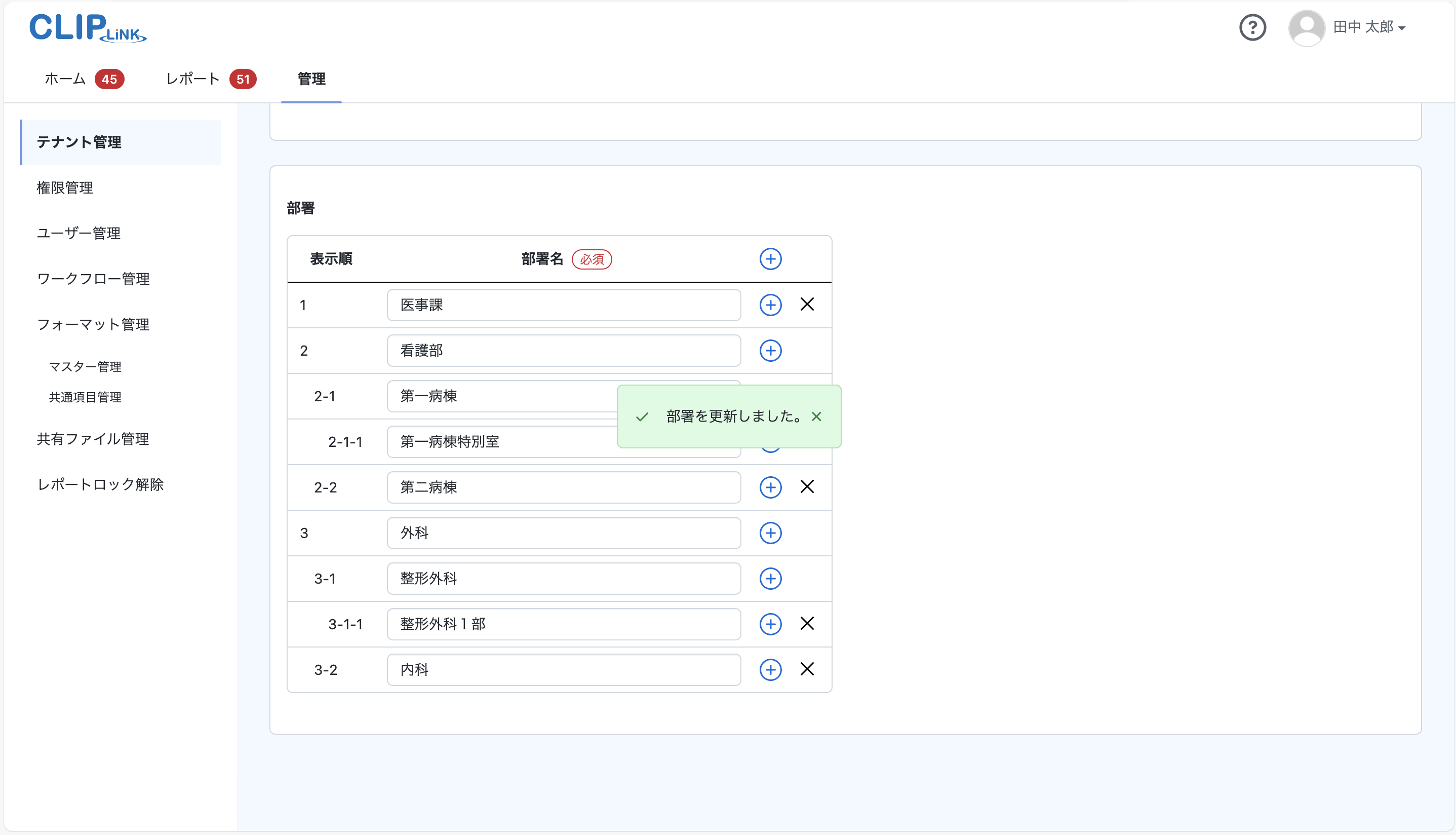Click plus icon on 外科 row
Image resolution: width=1456 pixels, height=835 pixels.
tap(770, 533)
